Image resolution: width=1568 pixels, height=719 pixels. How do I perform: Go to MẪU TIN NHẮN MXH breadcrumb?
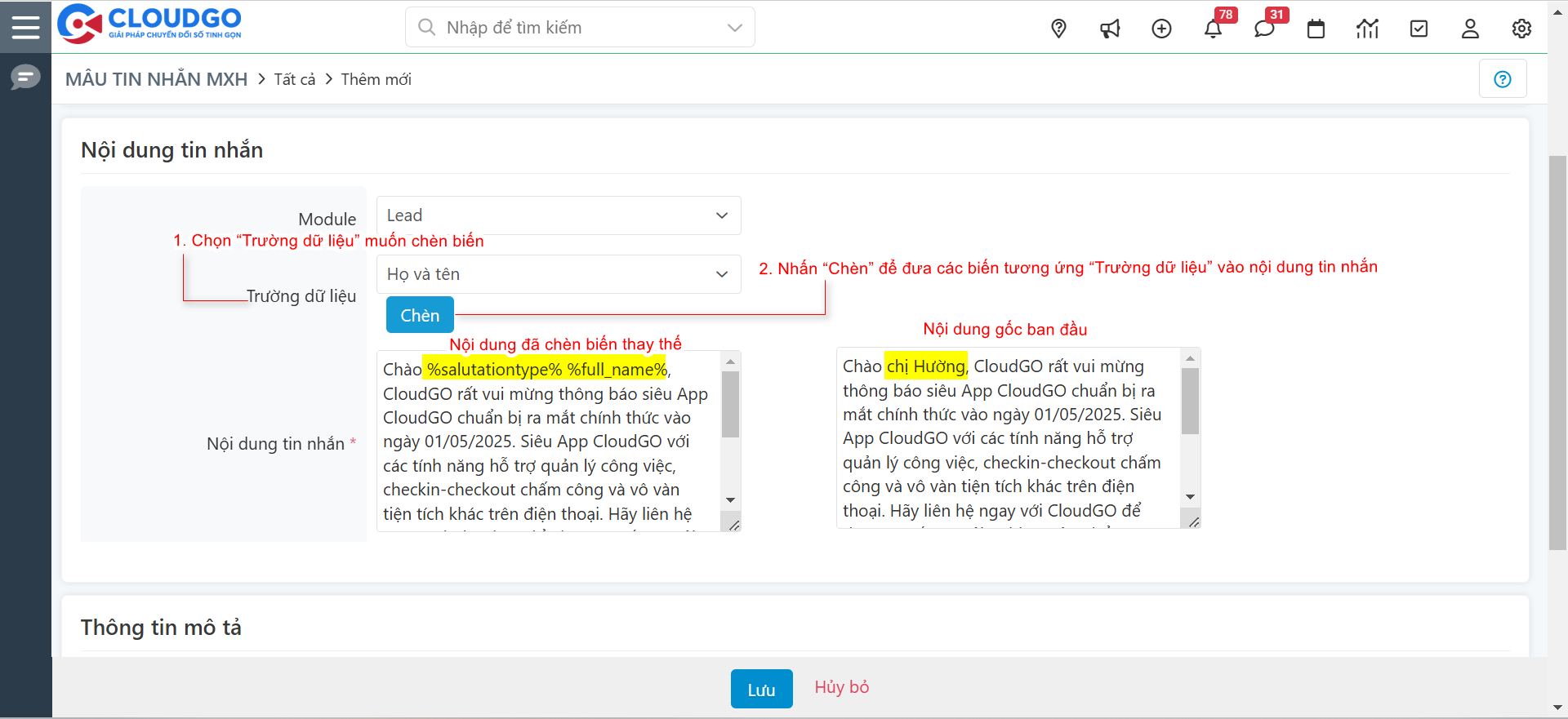(156, 79)
